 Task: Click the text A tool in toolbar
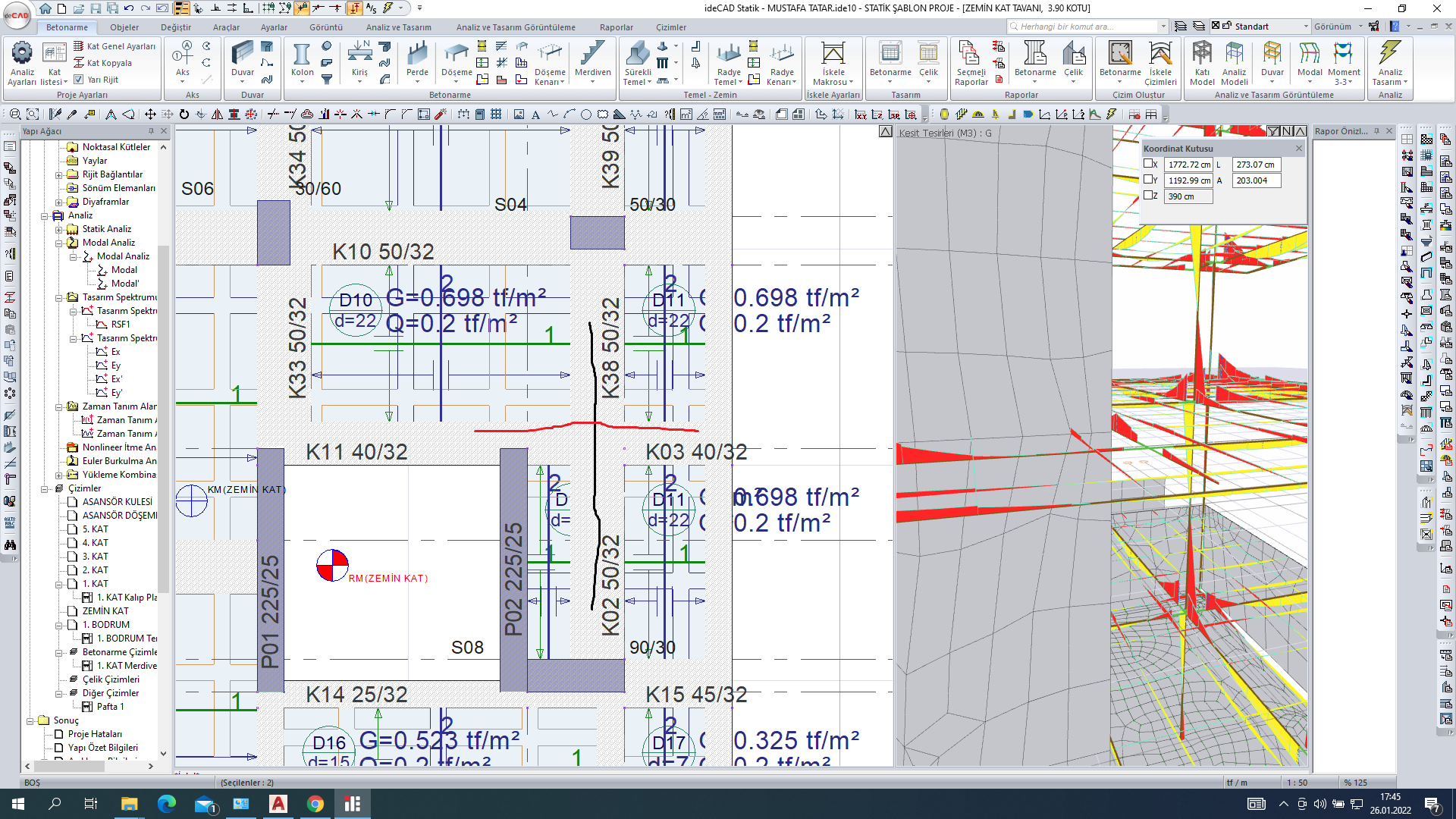tap(535, 115)
